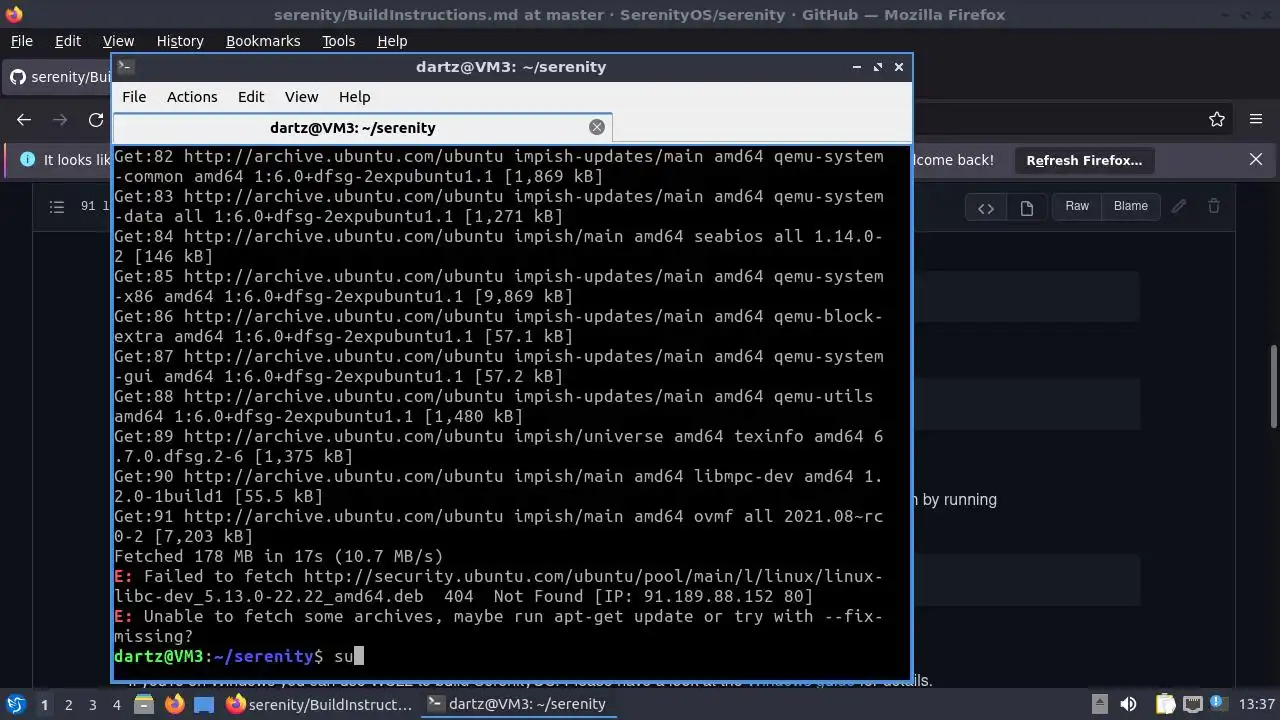The image size is (1280, 720).
Task: Open Firefox Tools menu
Action: [x=338, y=41]
